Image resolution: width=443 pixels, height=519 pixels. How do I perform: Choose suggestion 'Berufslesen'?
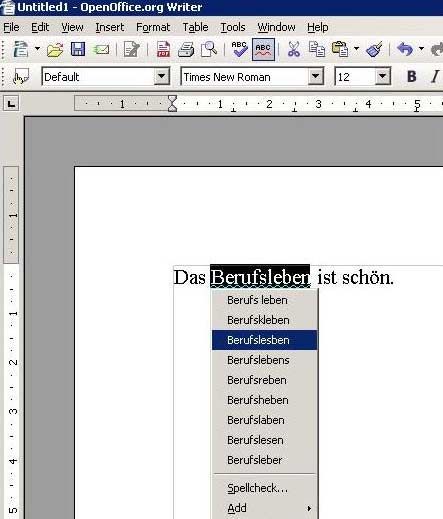(x=265, y=440)
